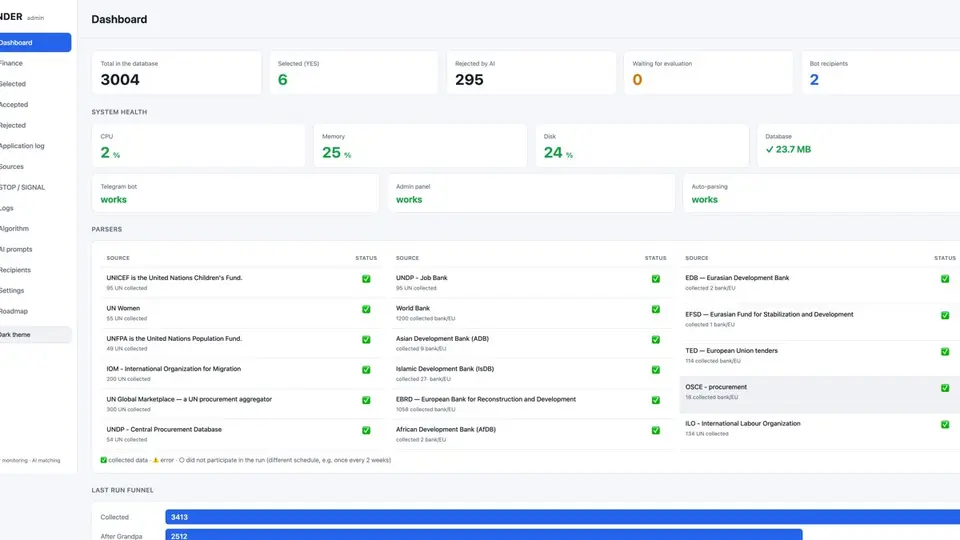Click the LAST RUN FUNNEL heading
The image size is (960, 540).
tap(122, 490)
